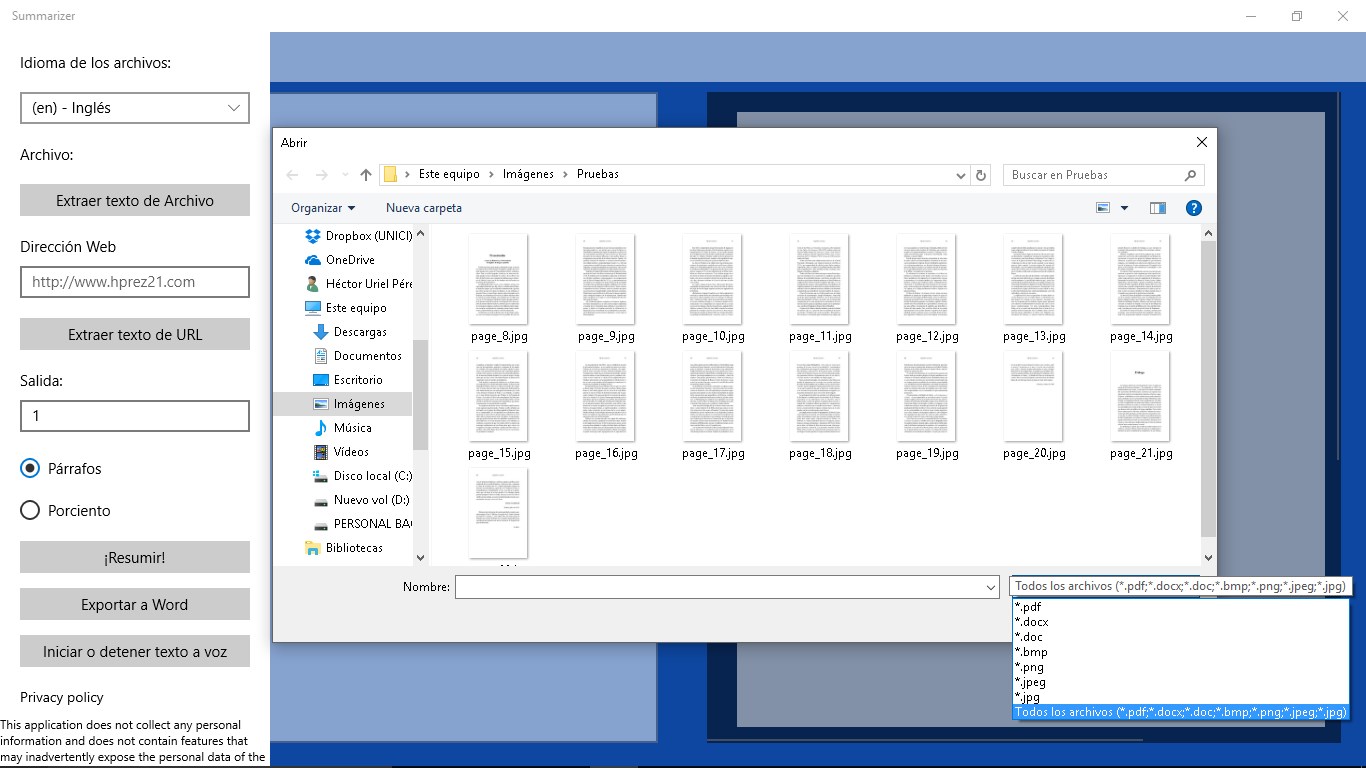Open the Organizar dropdown menu
1366x768 pixels.
pyautogui.click(x=323, y=208)
